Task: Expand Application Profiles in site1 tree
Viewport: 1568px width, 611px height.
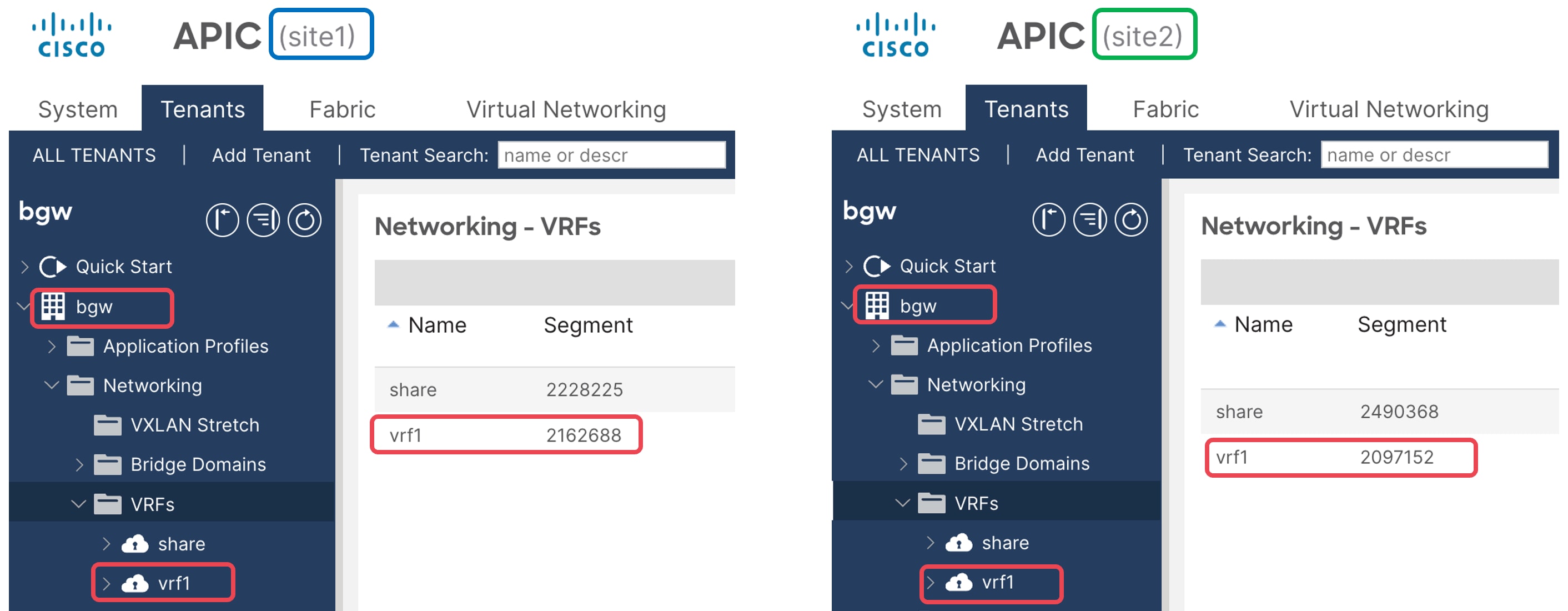Action: (x=52, y=347)
